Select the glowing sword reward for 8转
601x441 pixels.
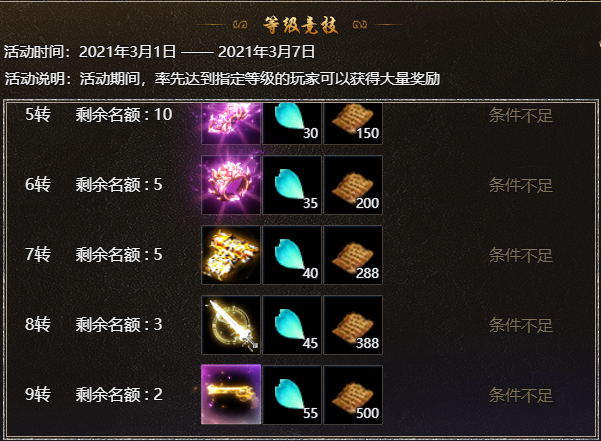point(231,325)
